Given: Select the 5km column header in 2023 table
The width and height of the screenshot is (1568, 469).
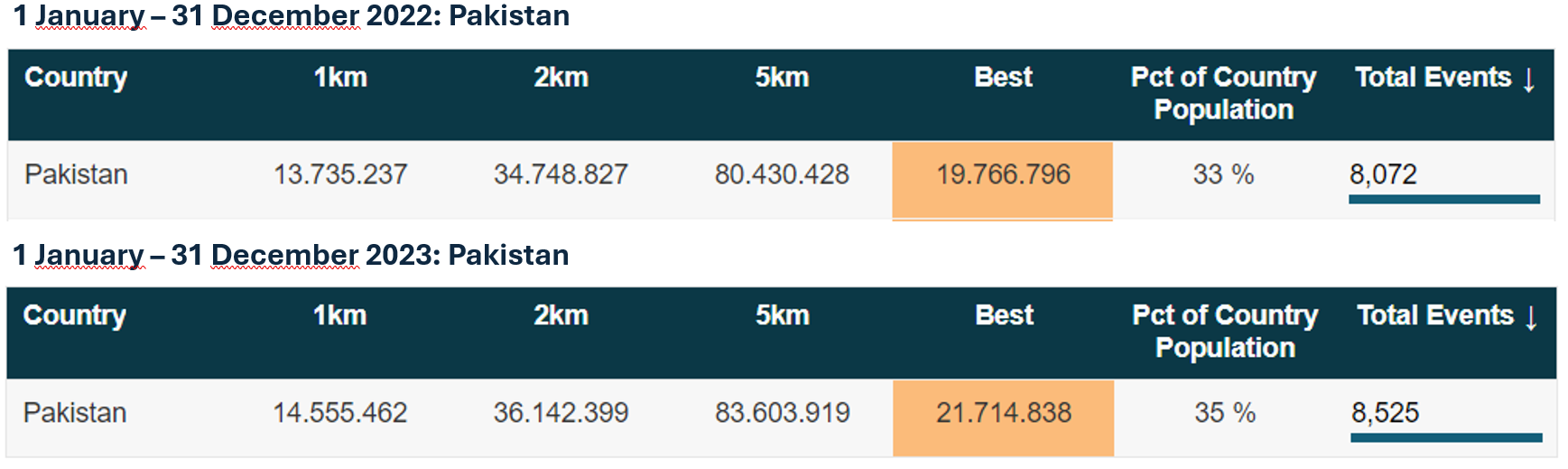Looking at the screenshot, I should (783, 315).
